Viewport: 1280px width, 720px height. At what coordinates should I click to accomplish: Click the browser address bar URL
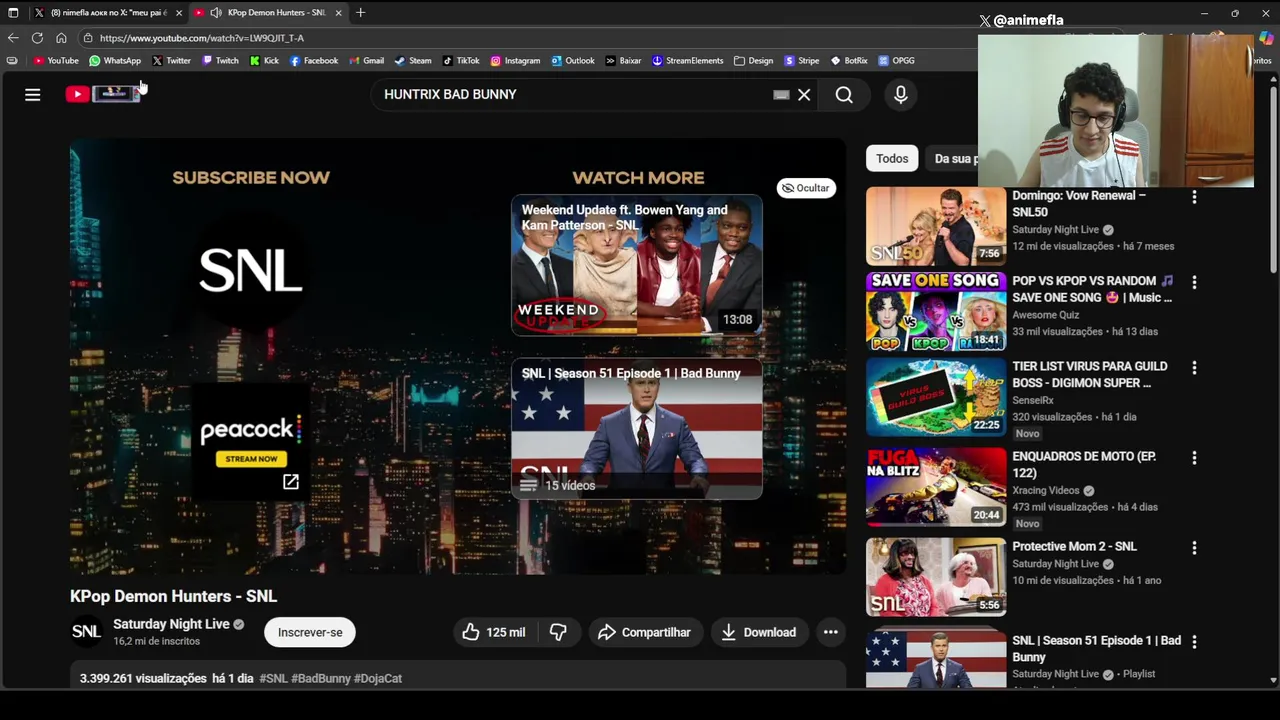202,38
